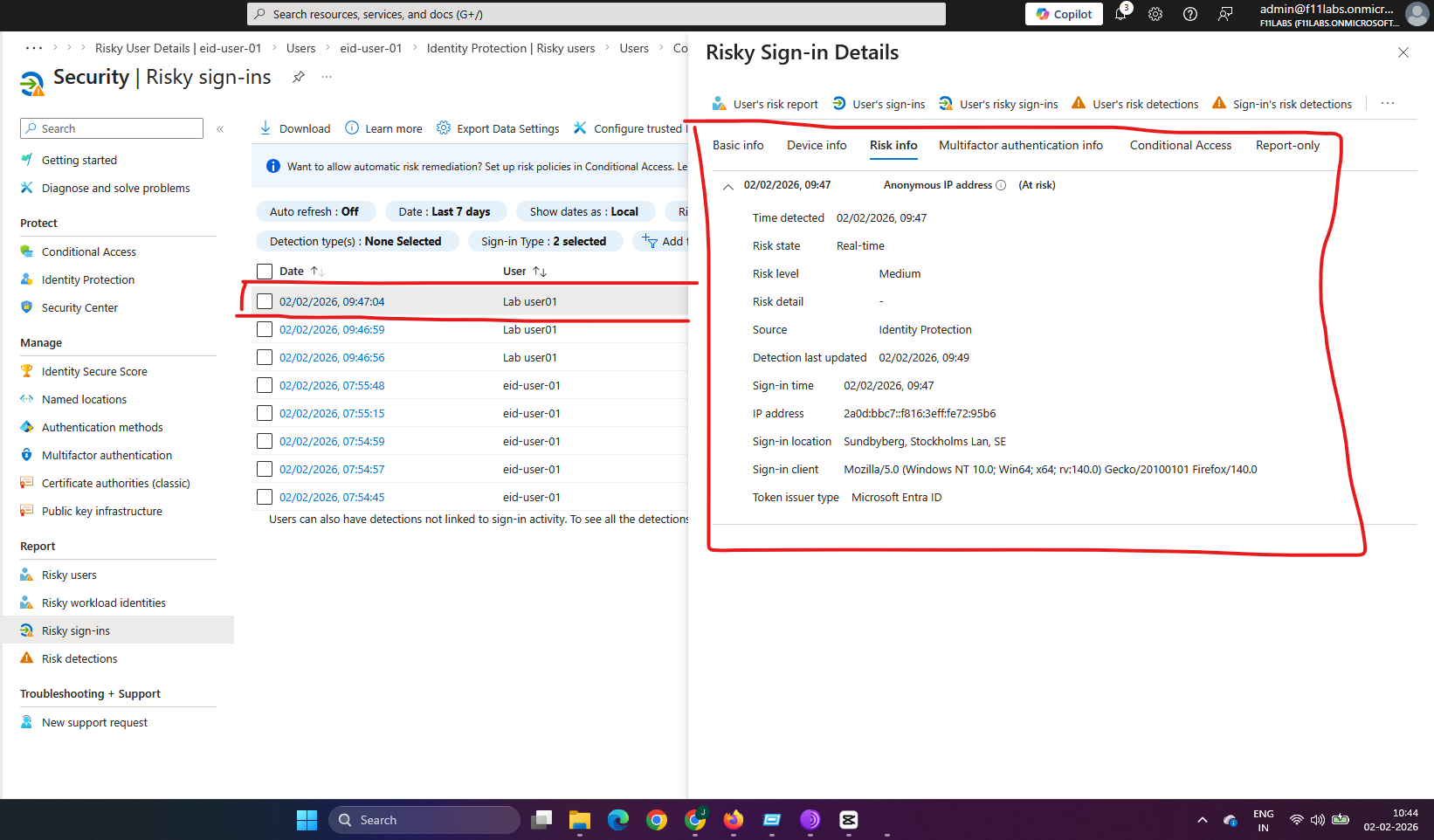Tick checkbox for 02/02/2026, 09:47:04 sign-in
Viewport: 1434px width, 840px height.
[265, 301]
